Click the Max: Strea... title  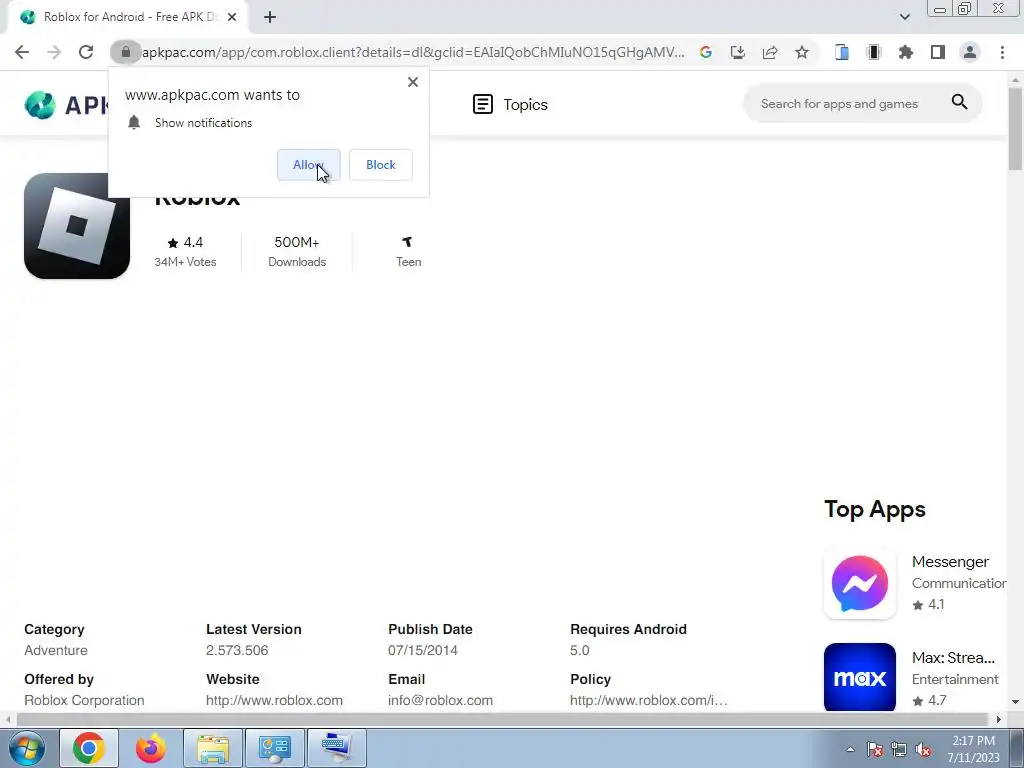pyautogui.click(x=953, y=658)
